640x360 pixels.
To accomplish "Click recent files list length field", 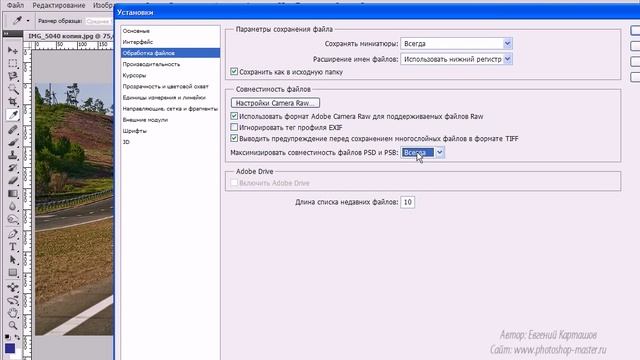I will pos(407,202).
